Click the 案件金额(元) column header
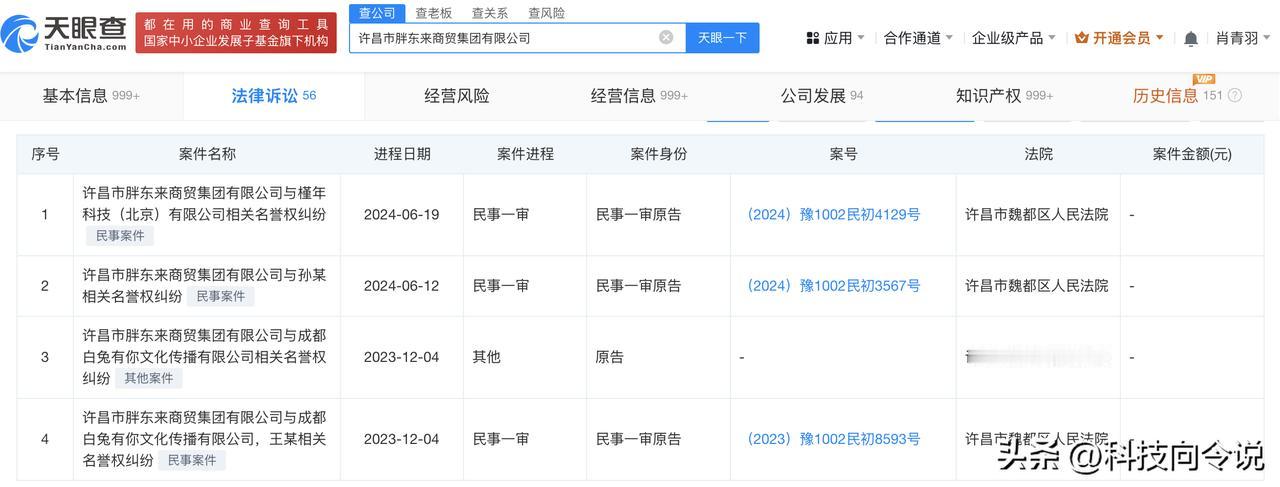 point(1192,154)
